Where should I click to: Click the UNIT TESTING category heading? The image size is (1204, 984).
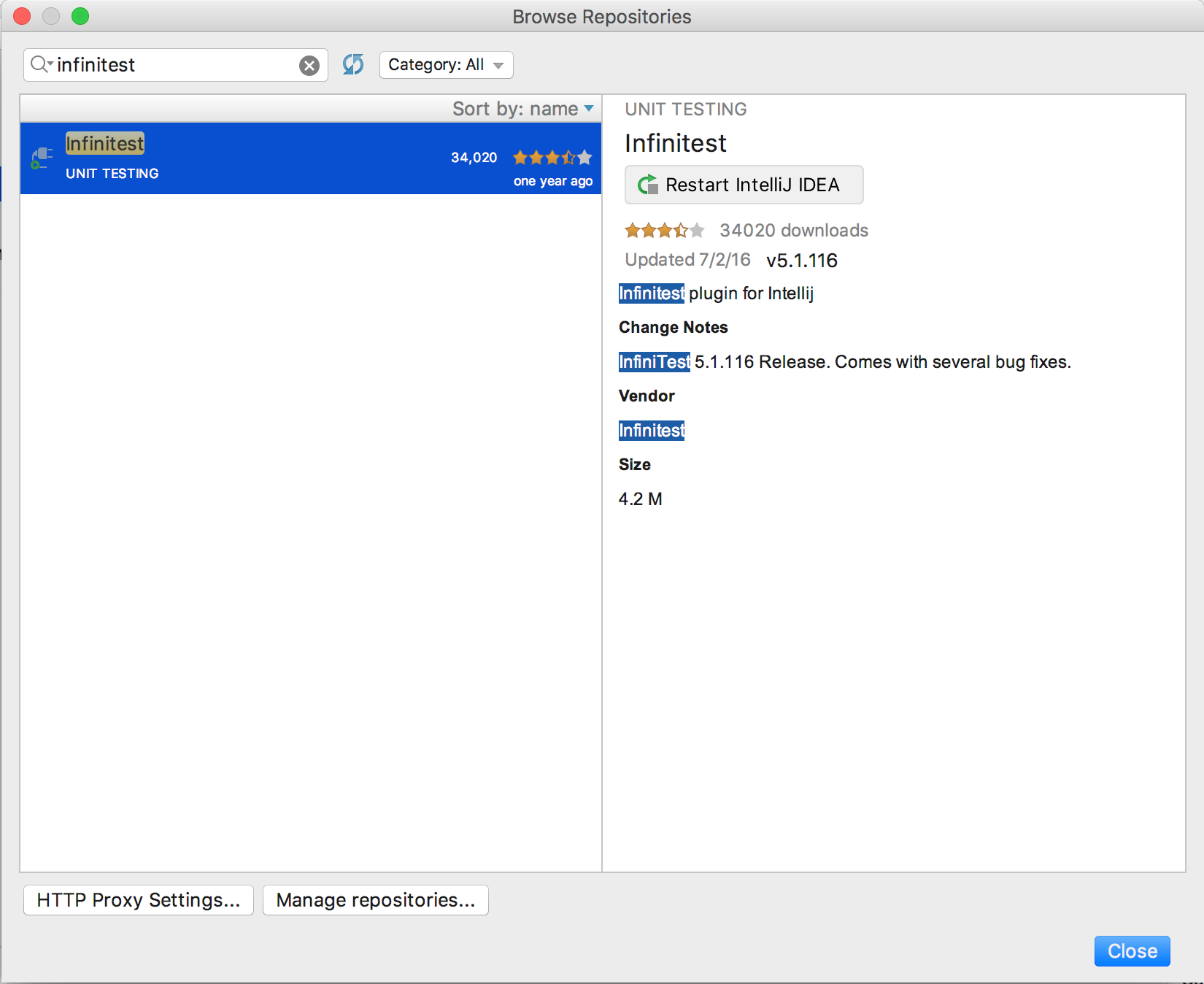[686, 109]
